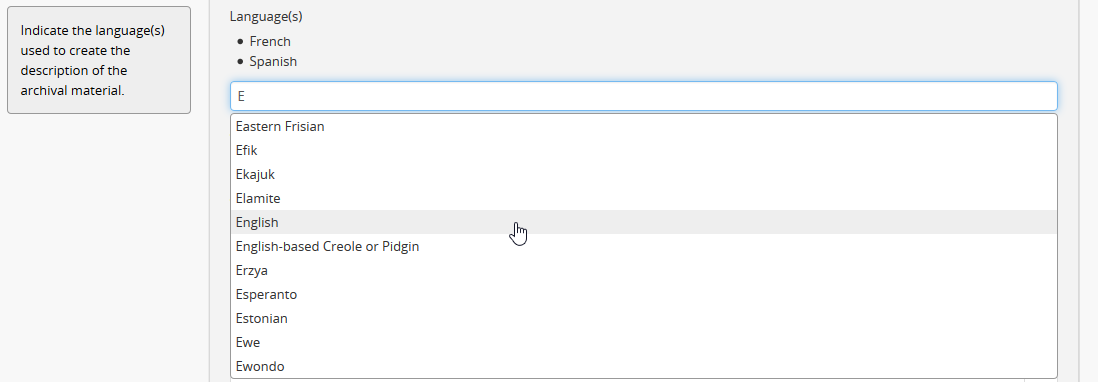1098x382 pixels.
Task: Choose Eastern Frisian in the autocomplete list
Action: (x=644, y=127)
